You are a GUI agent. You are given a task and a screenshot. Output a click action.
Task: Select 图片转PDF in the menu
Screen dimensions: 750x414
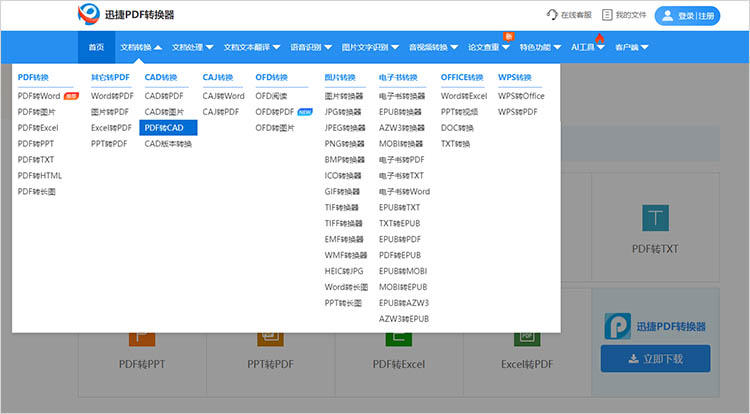point(110,112)
